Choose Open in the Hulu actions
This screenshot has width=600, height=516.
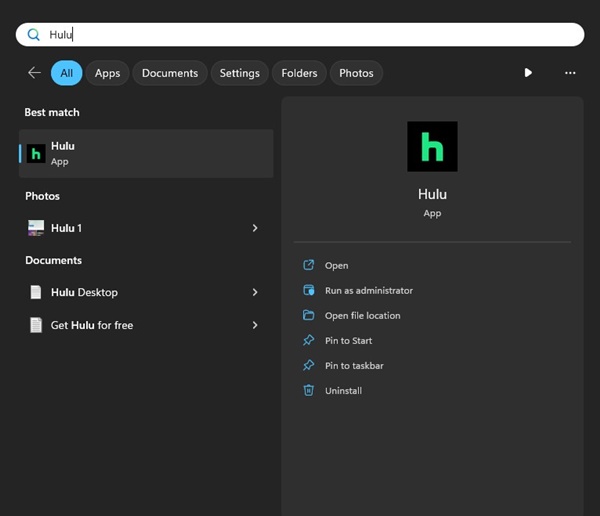coord(336,265)
